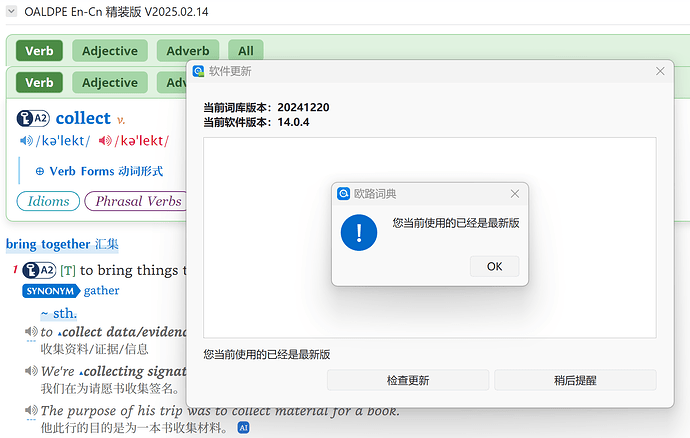
Task: Click the SYNONYM label tag
Action: 51,291
